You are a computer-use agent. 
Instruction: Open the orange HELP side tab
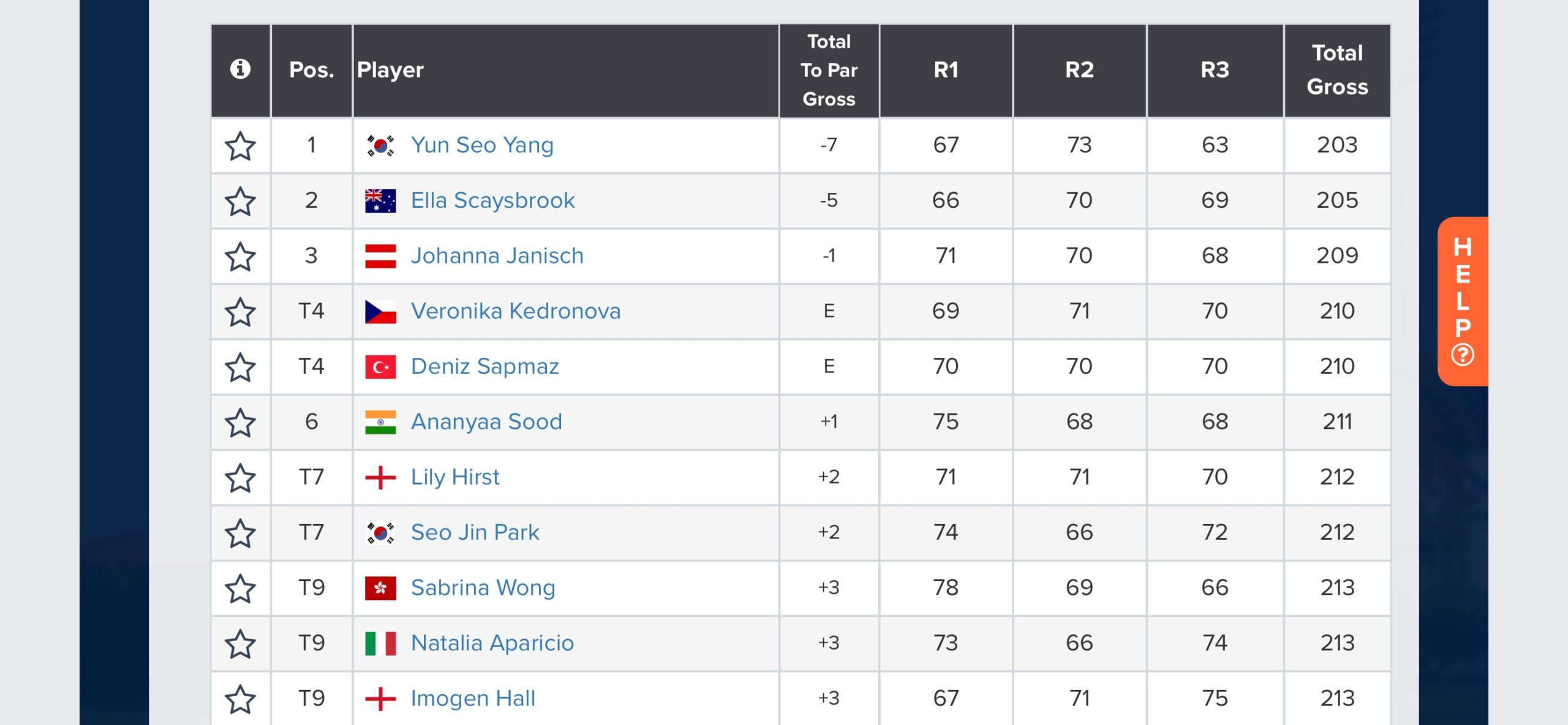coord(1462,301)
